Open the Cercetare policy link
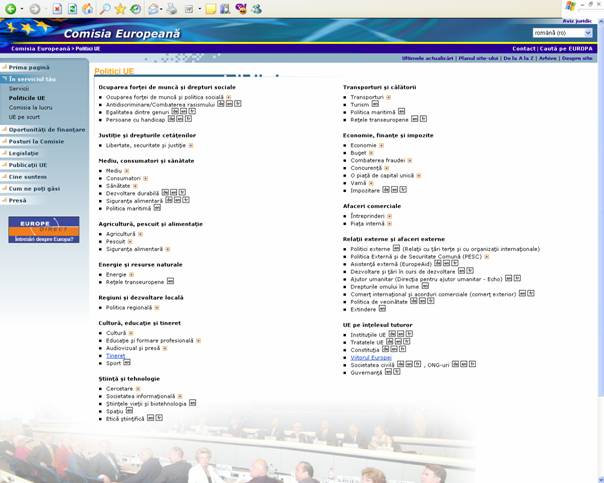Viewport: 604px width, 483px height. click(x=119, y=389)
